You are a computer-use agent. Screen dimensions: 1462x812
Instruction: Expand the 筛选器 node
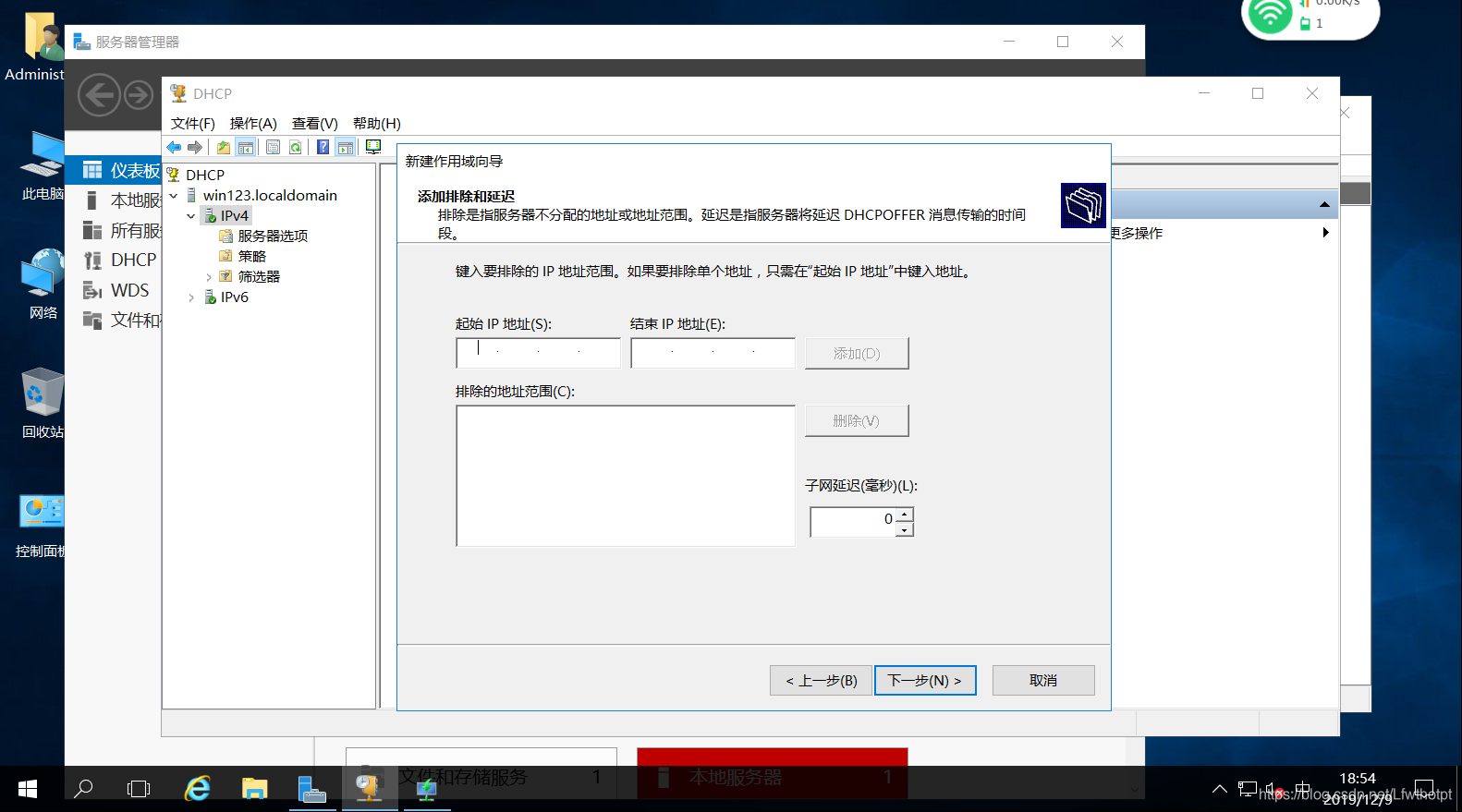pyautogui.click(x=209, y=276)
